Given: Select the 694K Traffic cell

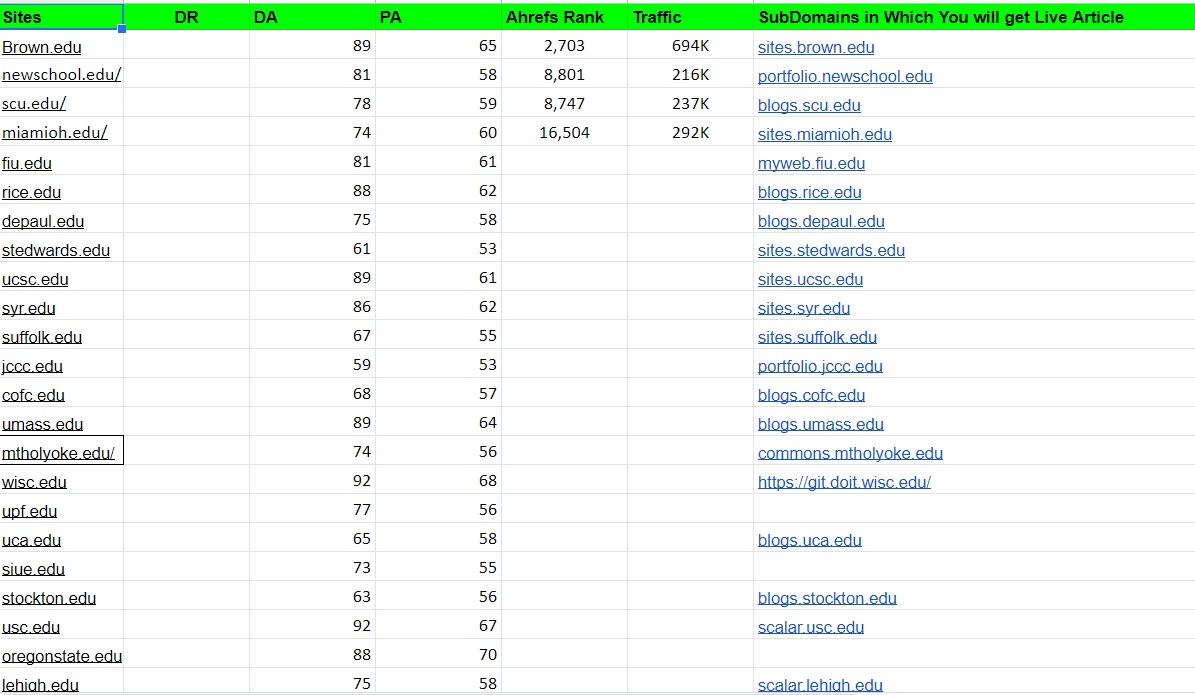Looking at the screenshot, I should [690, 46].
